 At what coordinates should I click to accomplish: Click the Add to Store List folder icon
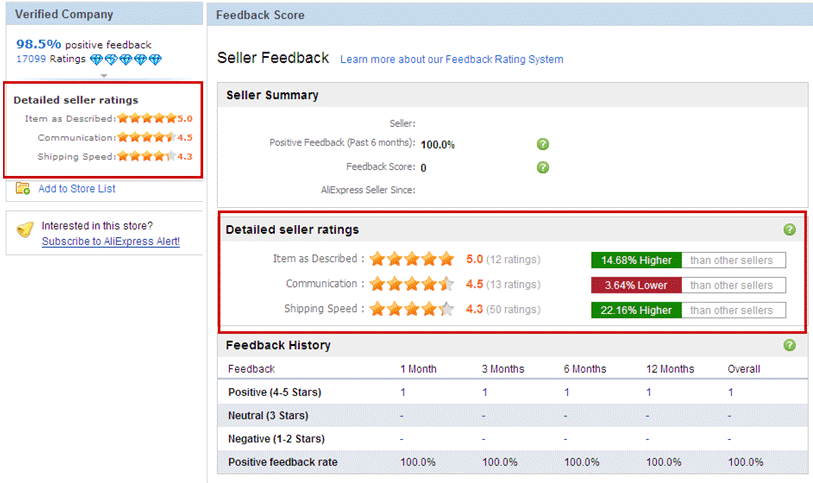click(x=22, y=188)
